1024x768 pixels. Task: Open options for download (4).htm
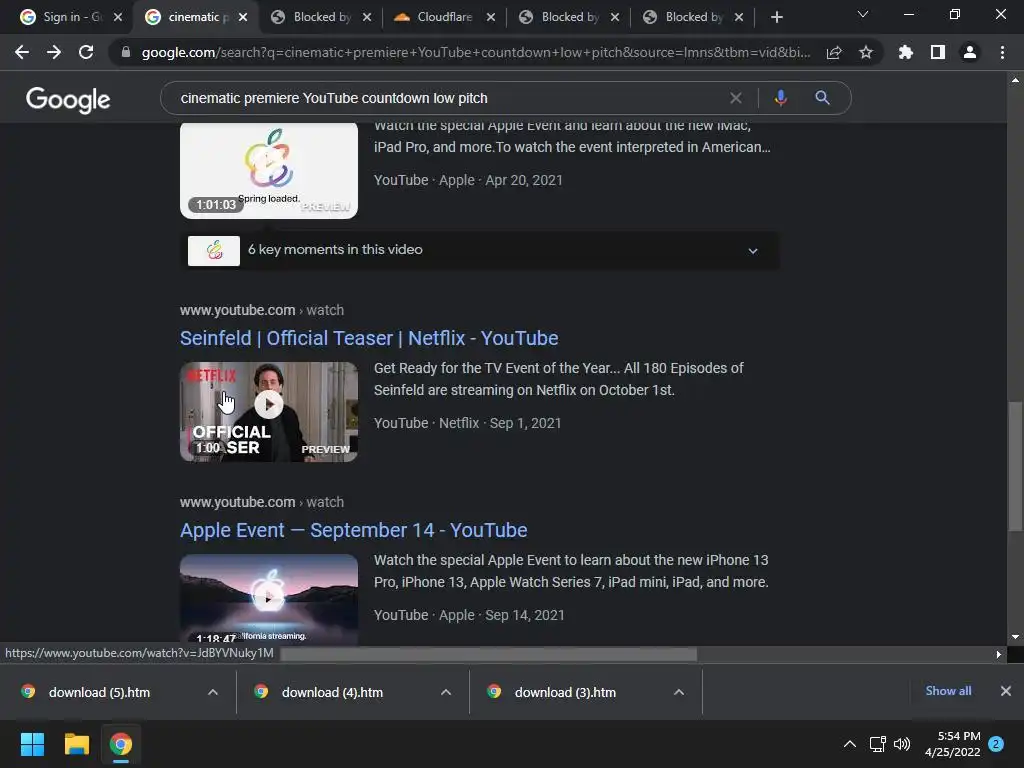pyautogui.click(x=446, y=692)
